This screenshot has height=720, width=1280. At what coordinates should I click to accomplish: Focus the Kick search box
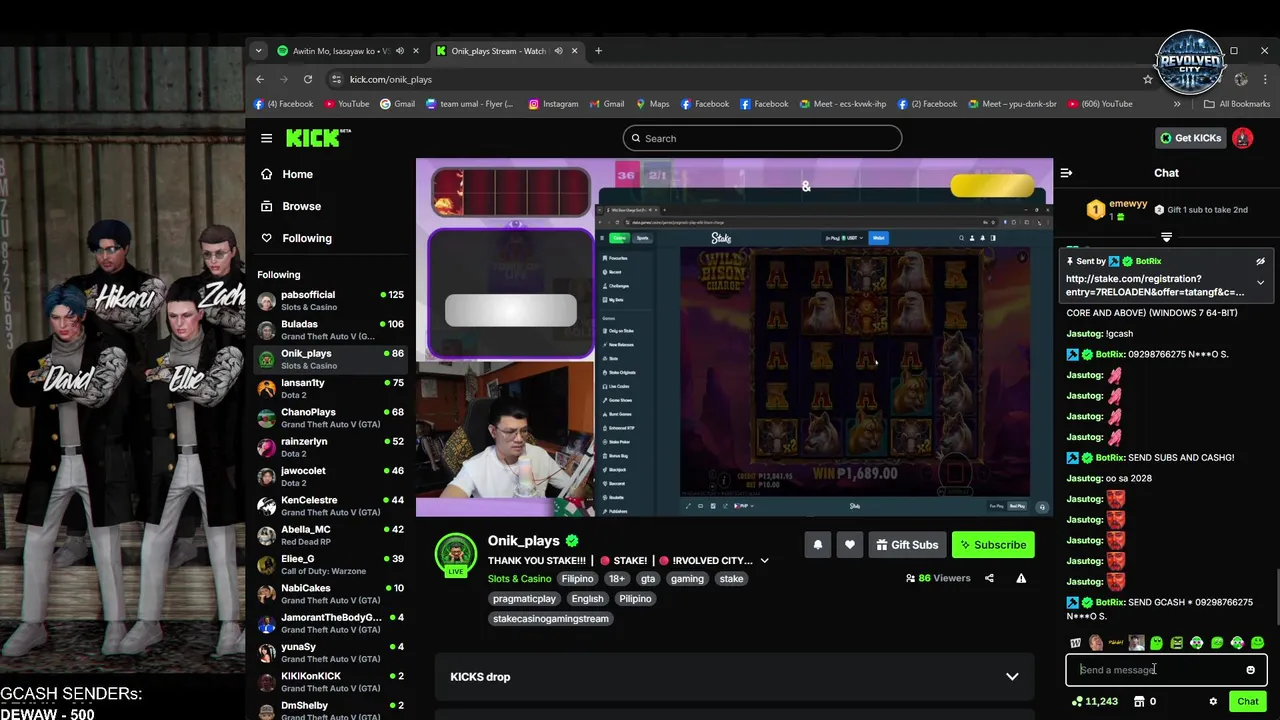click(762, 138)
